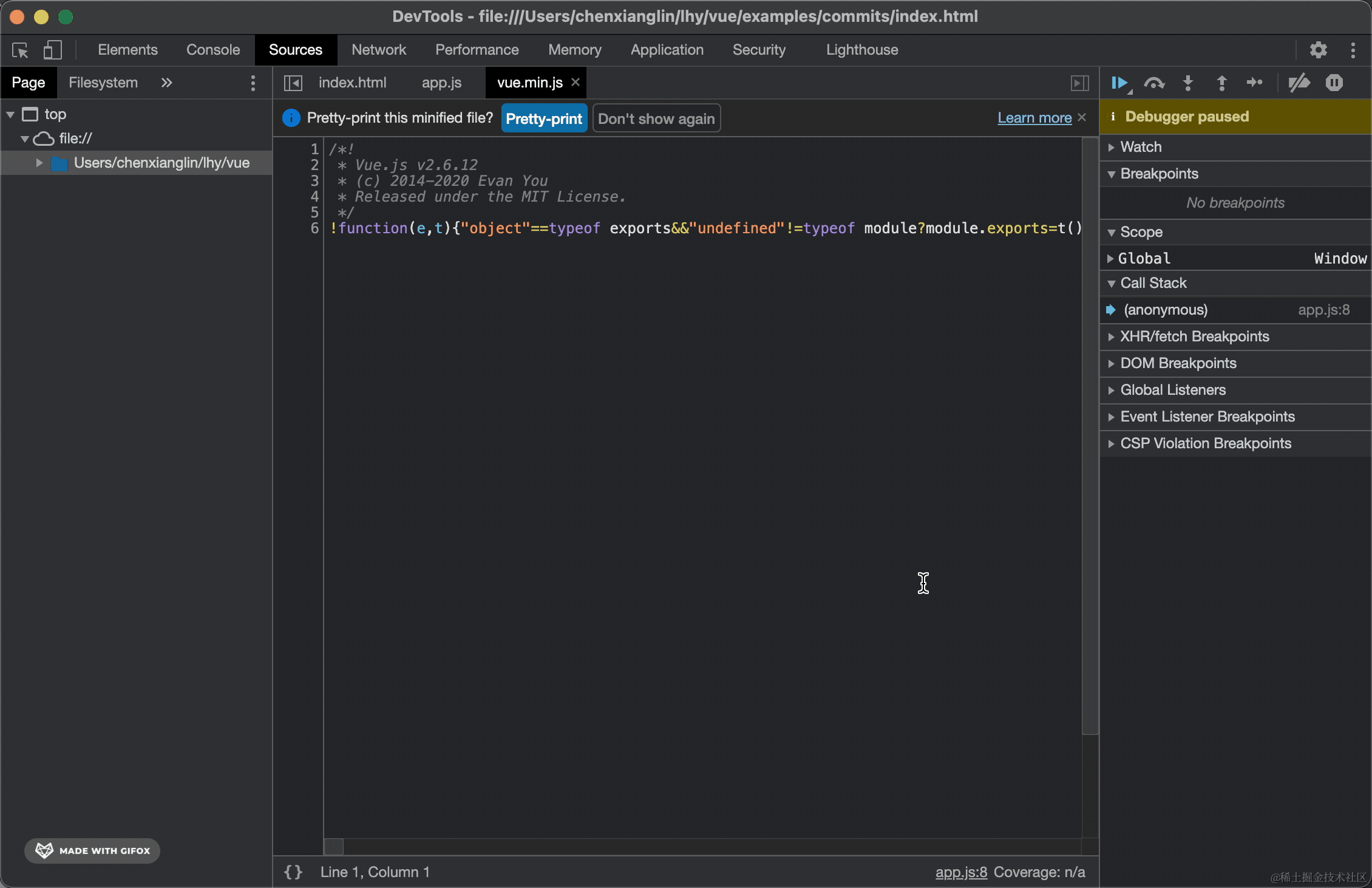The image size is (1372, 888).
Task: Step into next function call
Action: 1188,83
